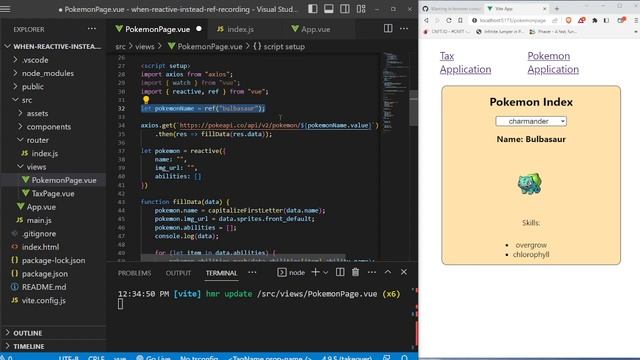Open App.vue file in the explorer tree
Image resolution: width=640 pixels, height=360 pixels.
[x=53, y=207]
